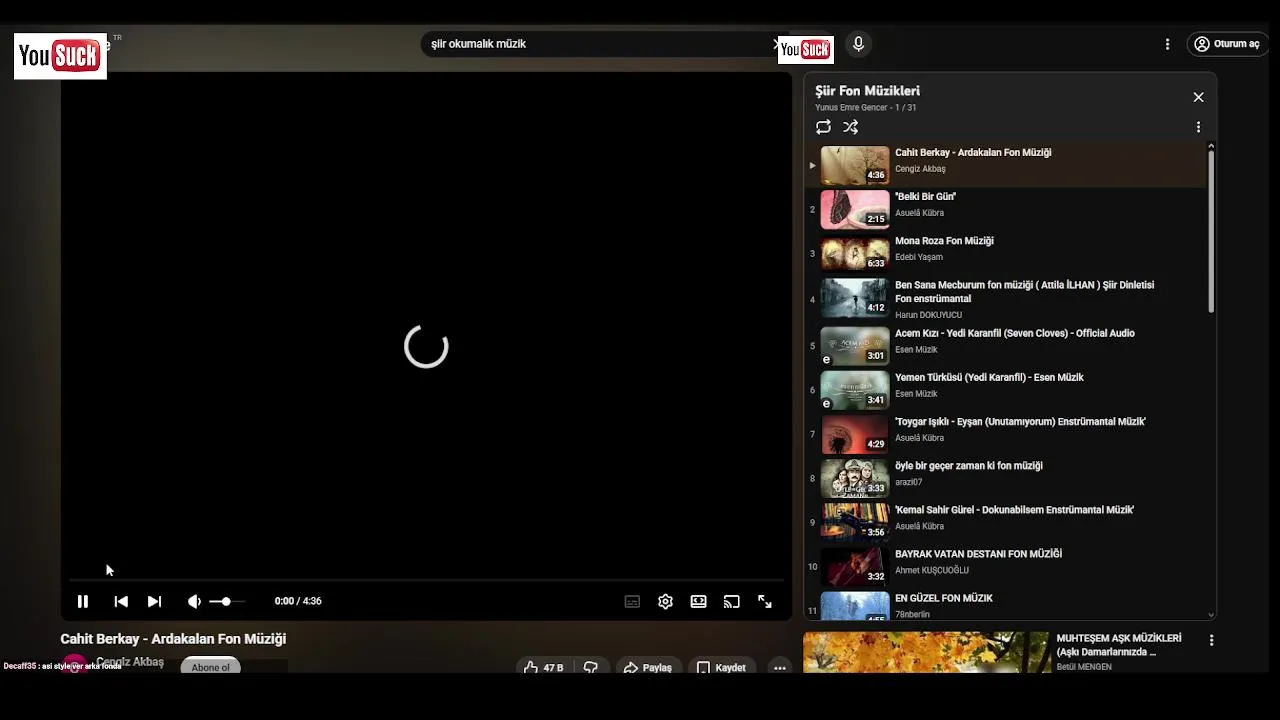Click the search box text

[x=478, y=44]
